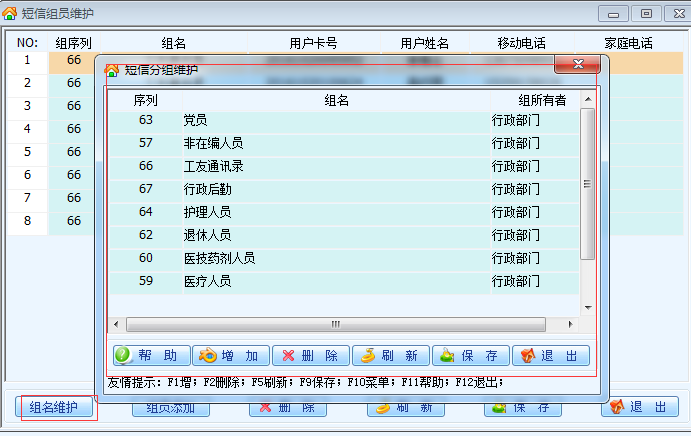Click the horizontal scrollbar left arrow
Viewport: 691px width, 436px height.
[116, 324]
